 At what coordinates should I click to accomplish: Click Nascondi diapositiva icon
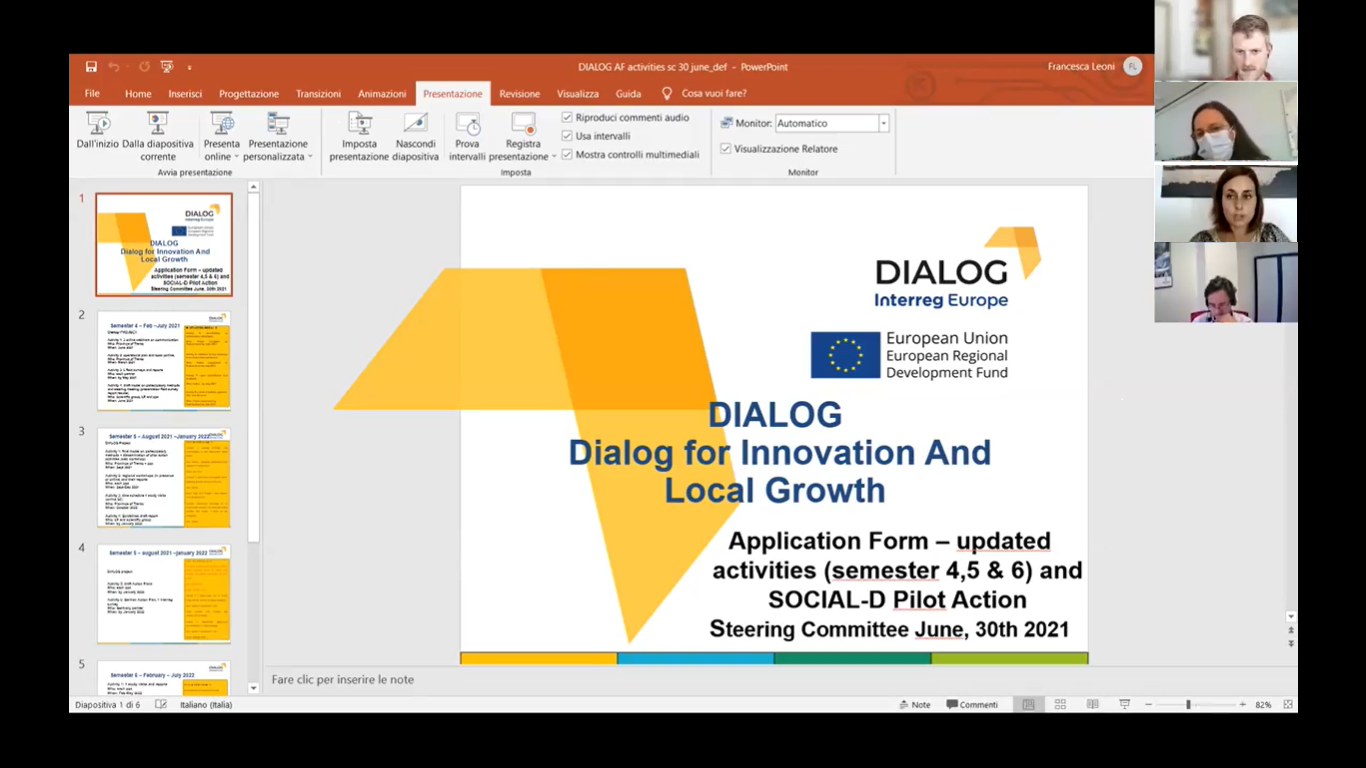(x=415, y=124)
